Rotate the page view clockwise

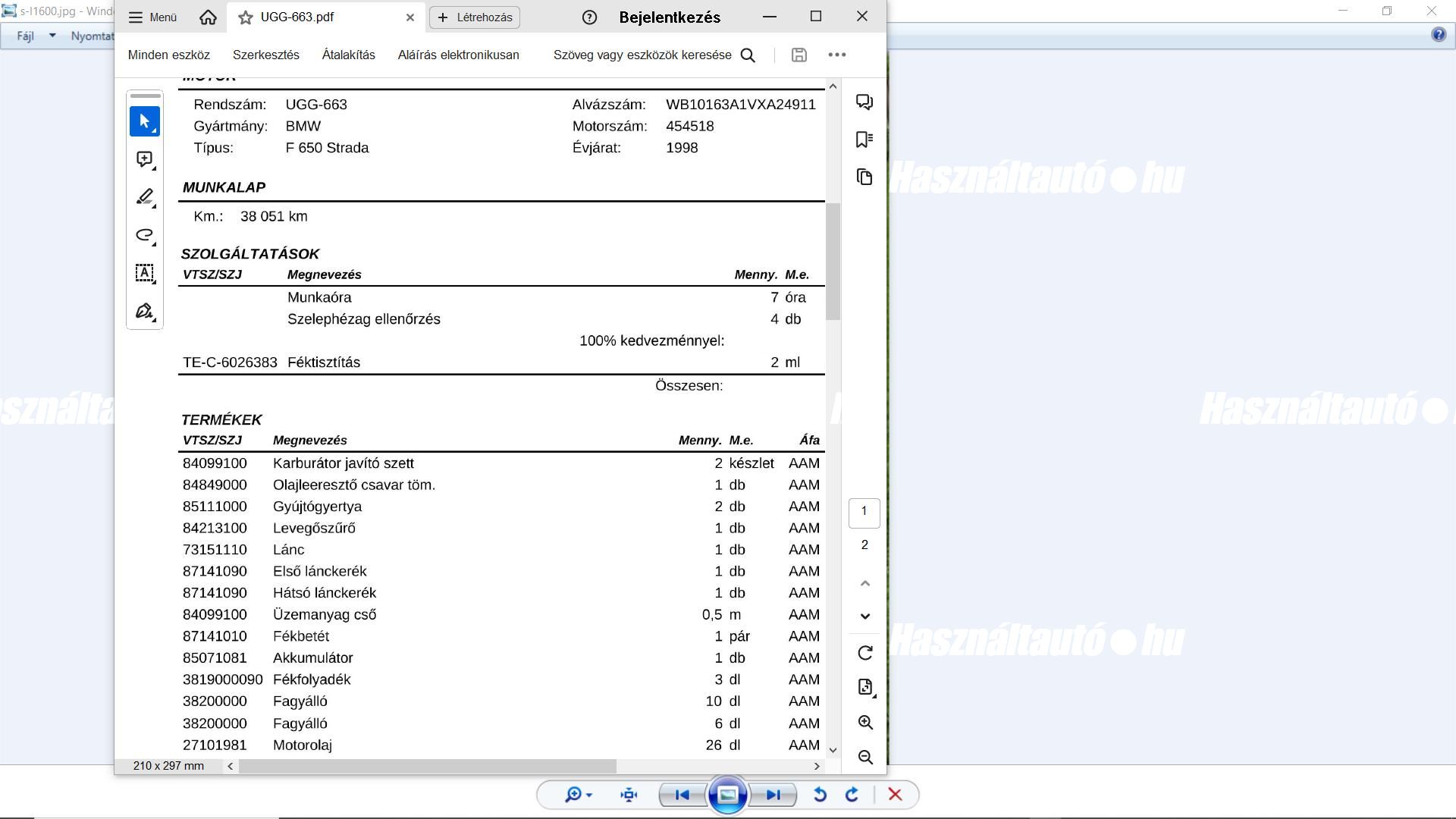(865, 653)
